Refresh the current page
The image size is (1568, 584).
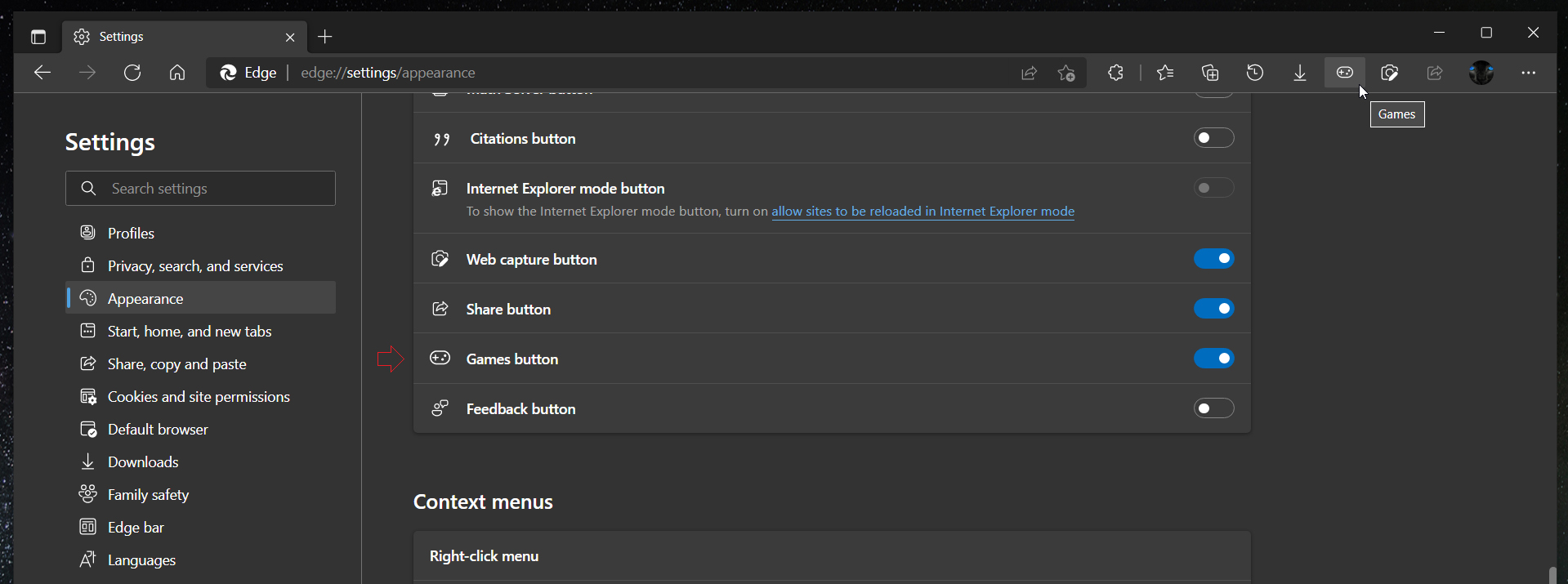[132, 73]
